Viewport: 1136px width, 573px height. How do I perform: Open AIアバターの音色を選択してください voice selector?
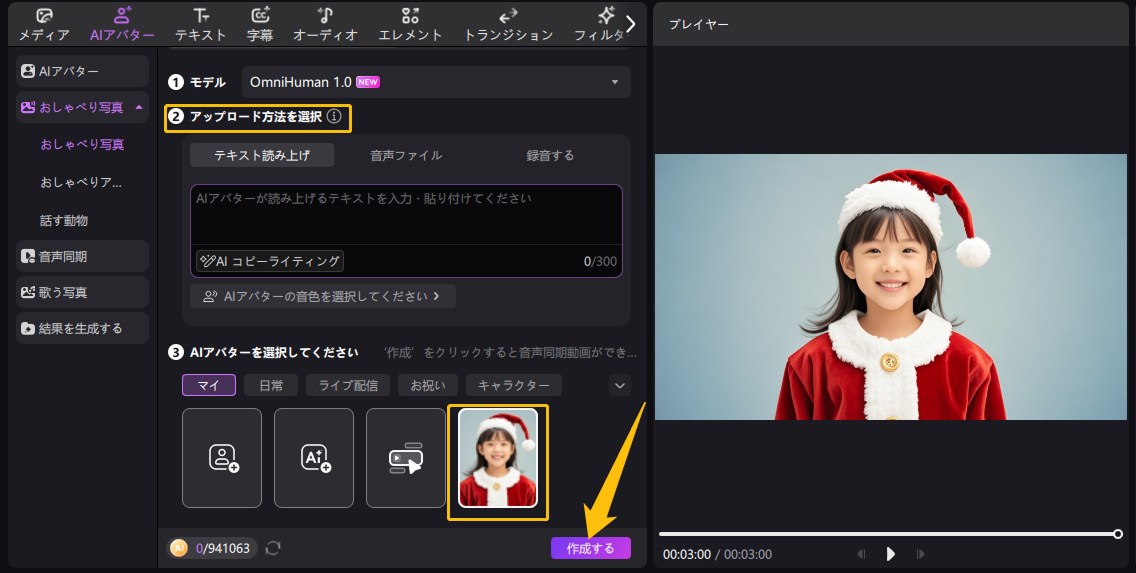point(322,296)
